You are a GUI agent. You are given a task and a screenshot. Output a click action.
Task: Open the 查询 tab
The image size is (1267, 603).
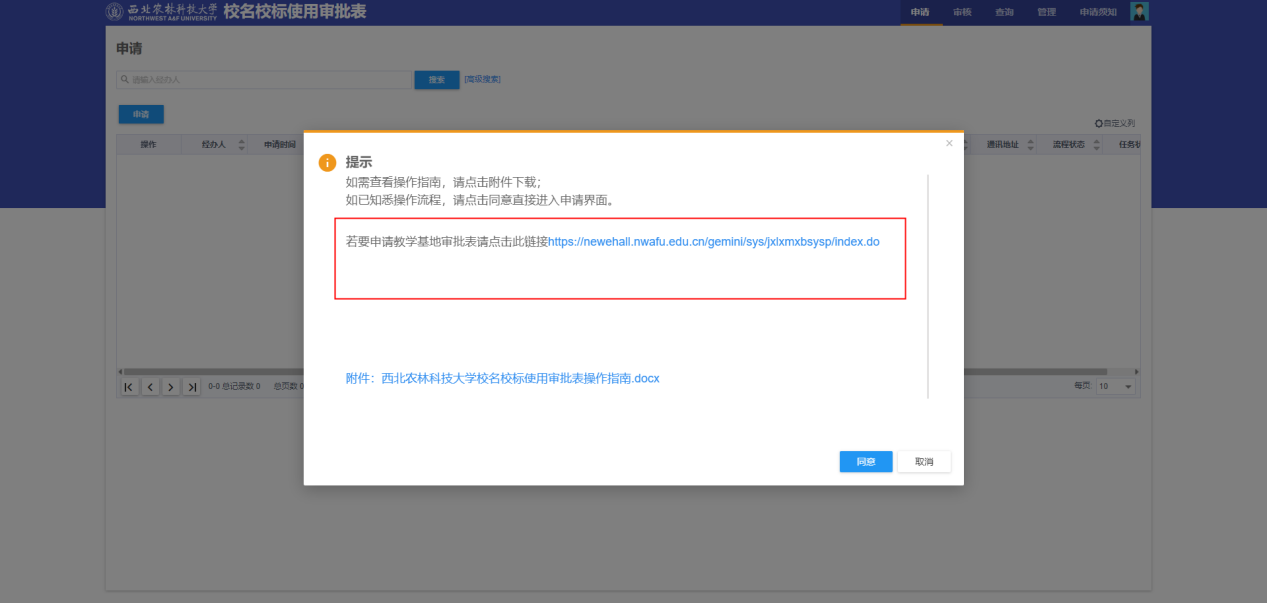pyautogui.click(x=1004, y=12)
